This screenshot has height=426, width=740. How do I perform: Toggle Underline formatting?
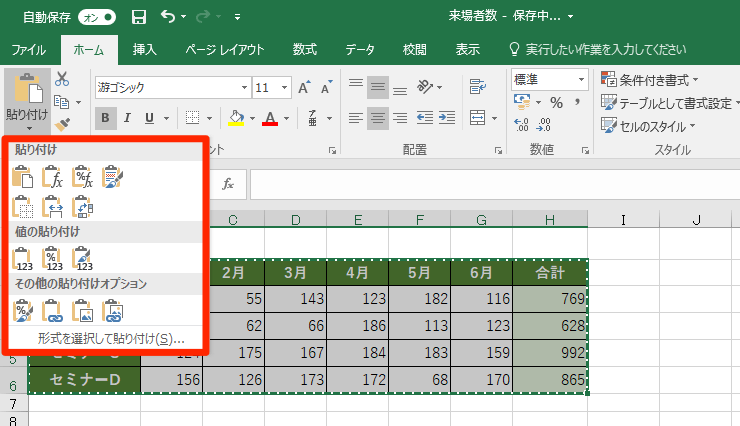pos(149,118)
